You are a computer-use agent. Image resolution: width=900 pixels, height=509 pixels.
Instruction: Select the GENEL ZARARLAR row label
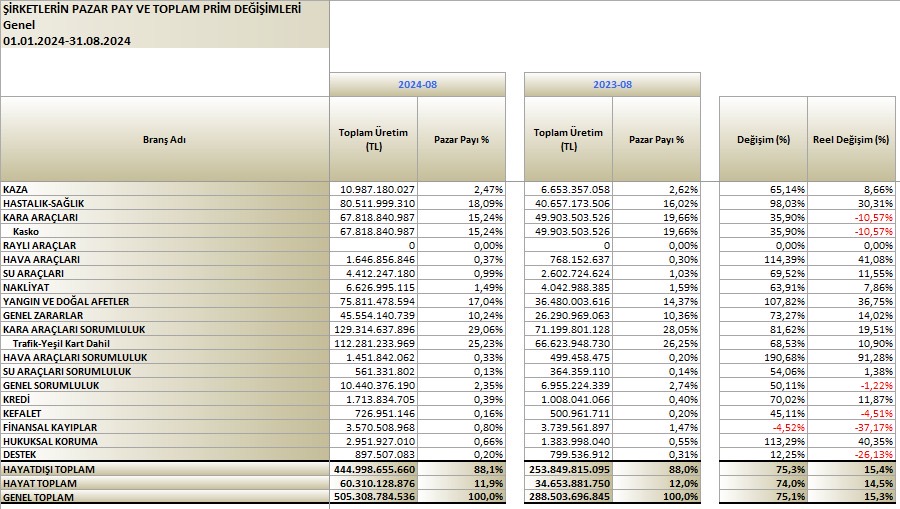click(x=43, y=315)
